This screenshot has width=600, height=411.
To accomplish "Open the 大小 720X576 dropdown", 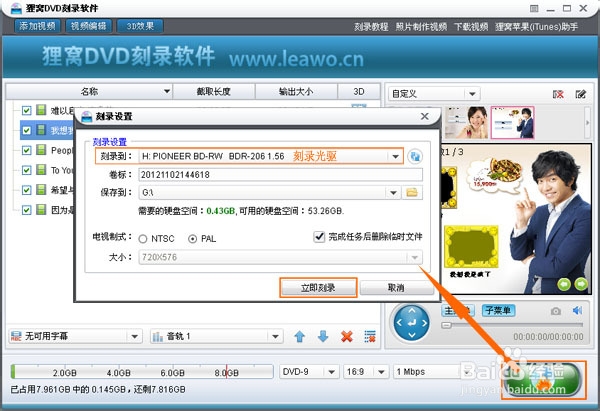I will pos(415,257).
